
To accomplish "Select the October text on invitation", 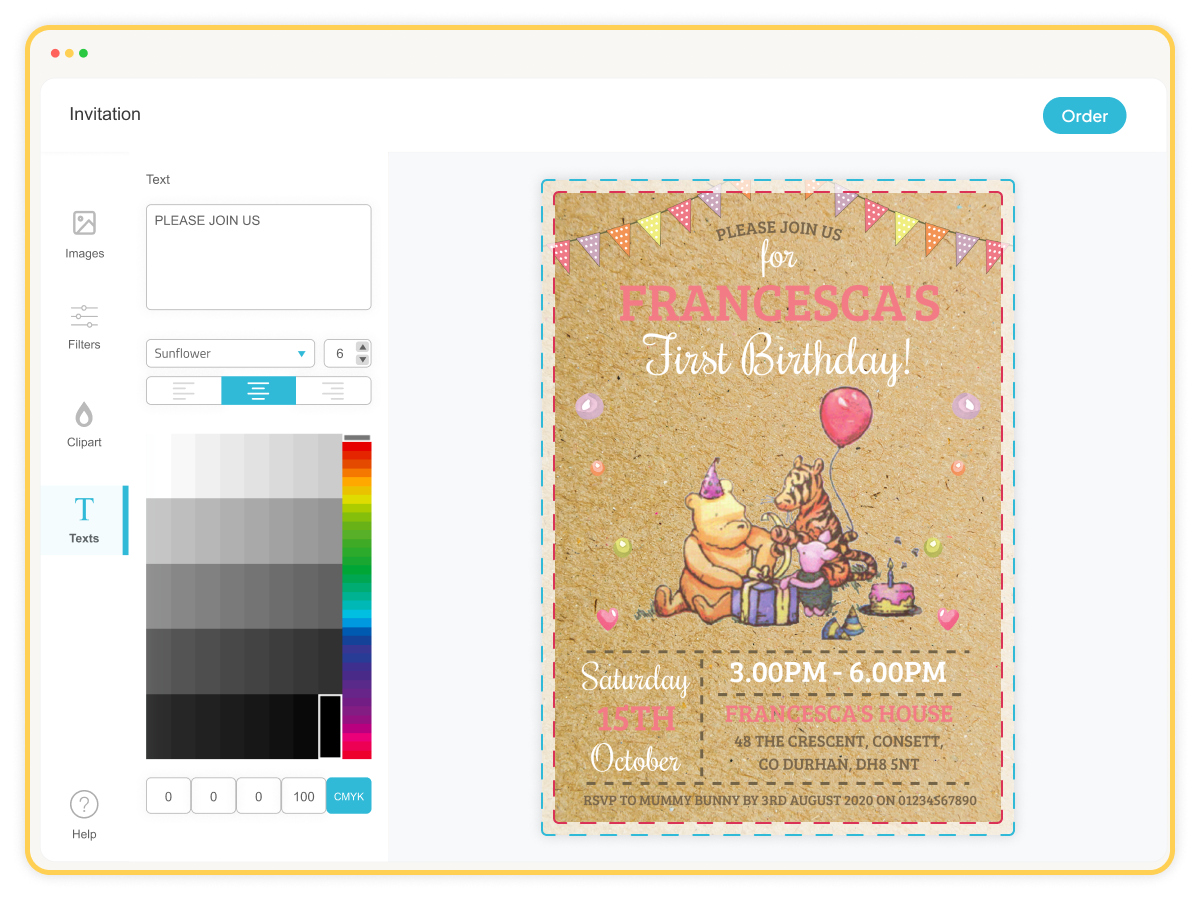I will pyautogui.click(x=636, y=758).
